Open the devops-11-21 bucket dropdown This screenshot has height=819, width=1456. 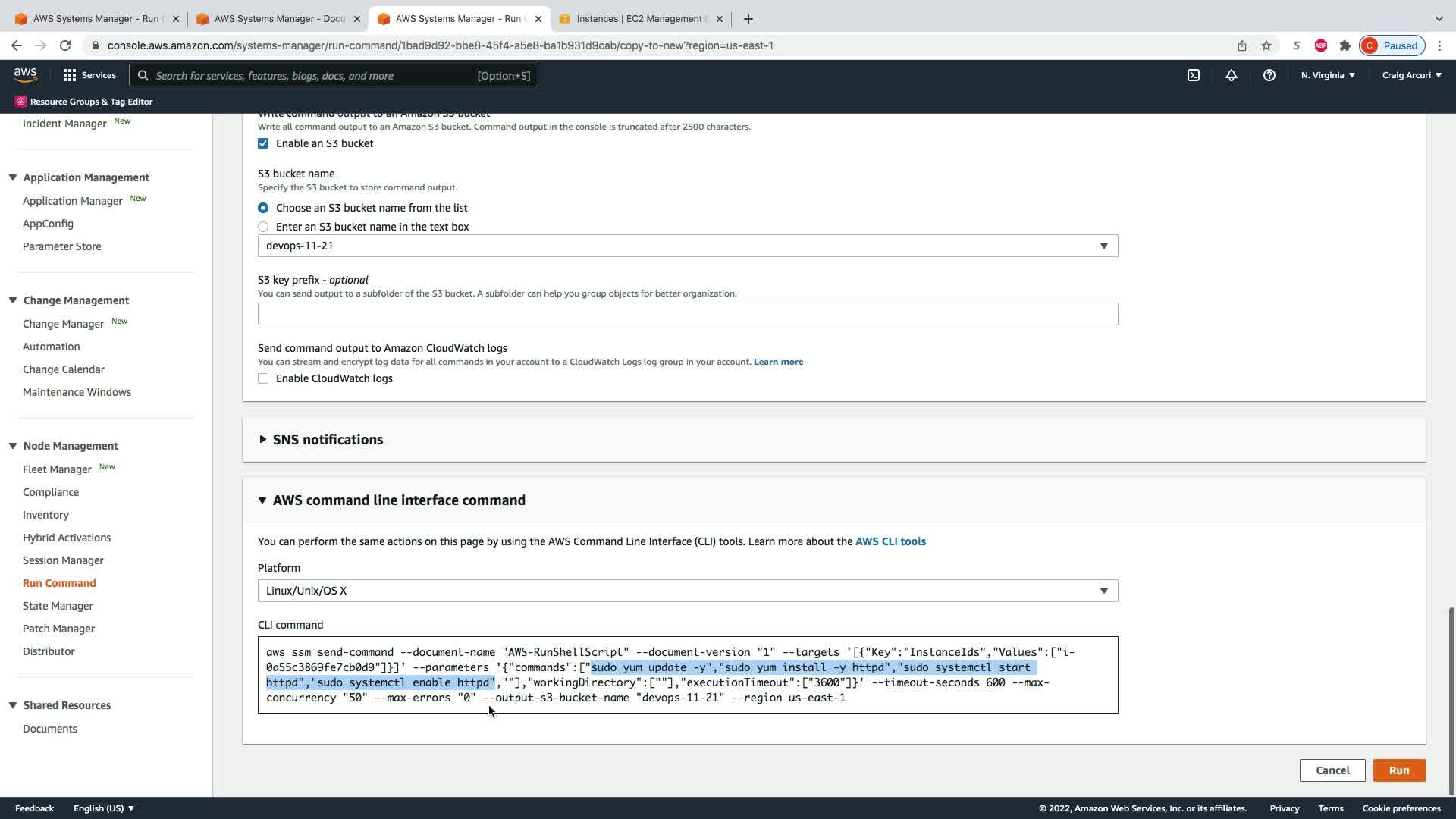[687, 246]
